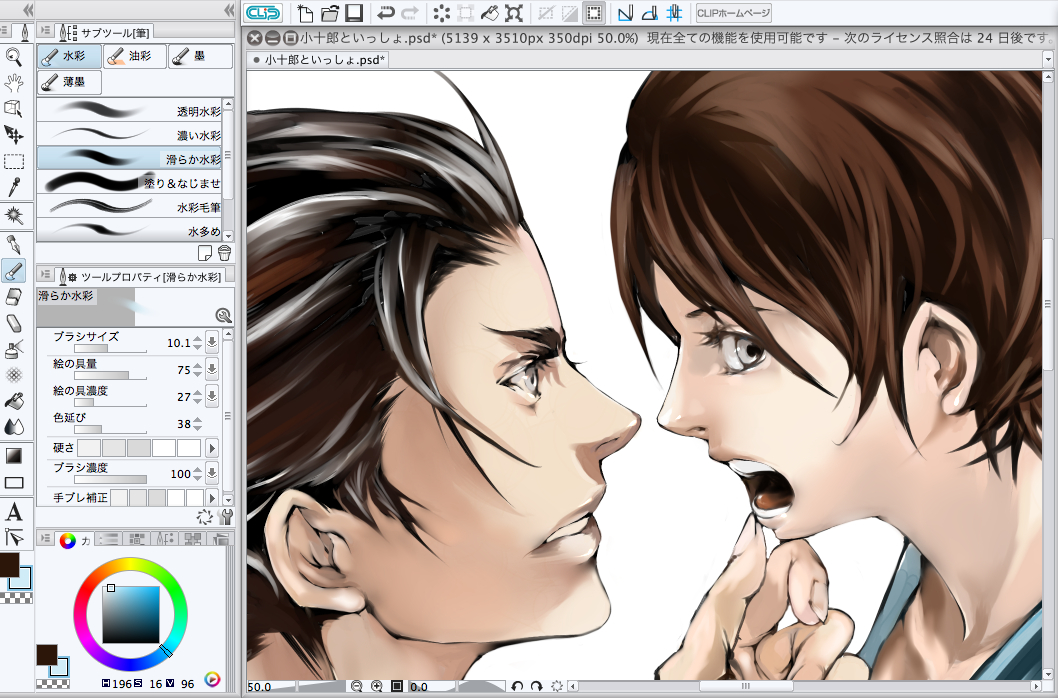The height and width of the screenshot is (698, 1058).
Task: Adjust the ブラシサイズ slider
Action: point(110,349)
